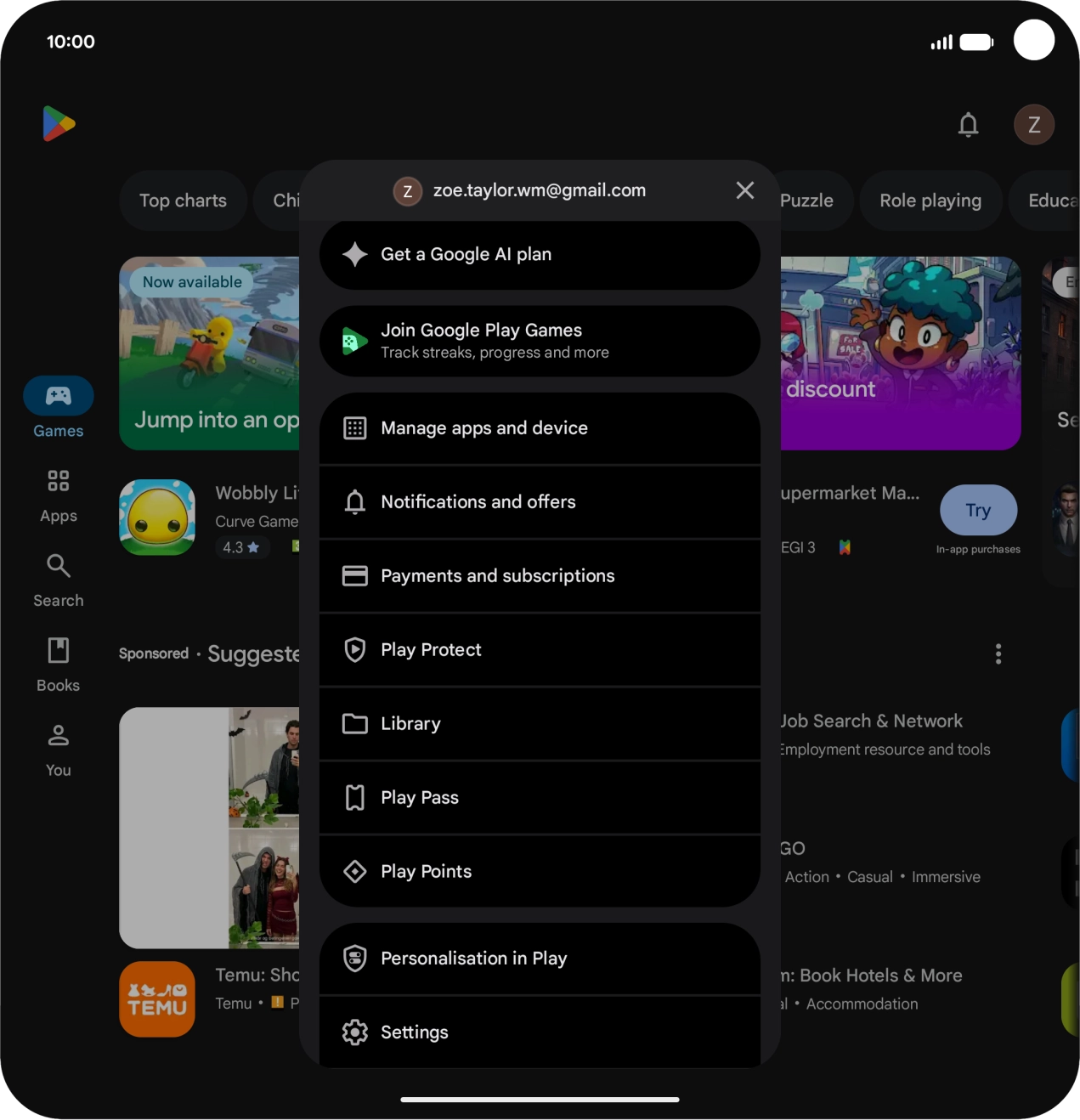Open Settings in the account menu
Image resolution: width=1080 pixels, height=1120 pixels.
coord(540,1032)
